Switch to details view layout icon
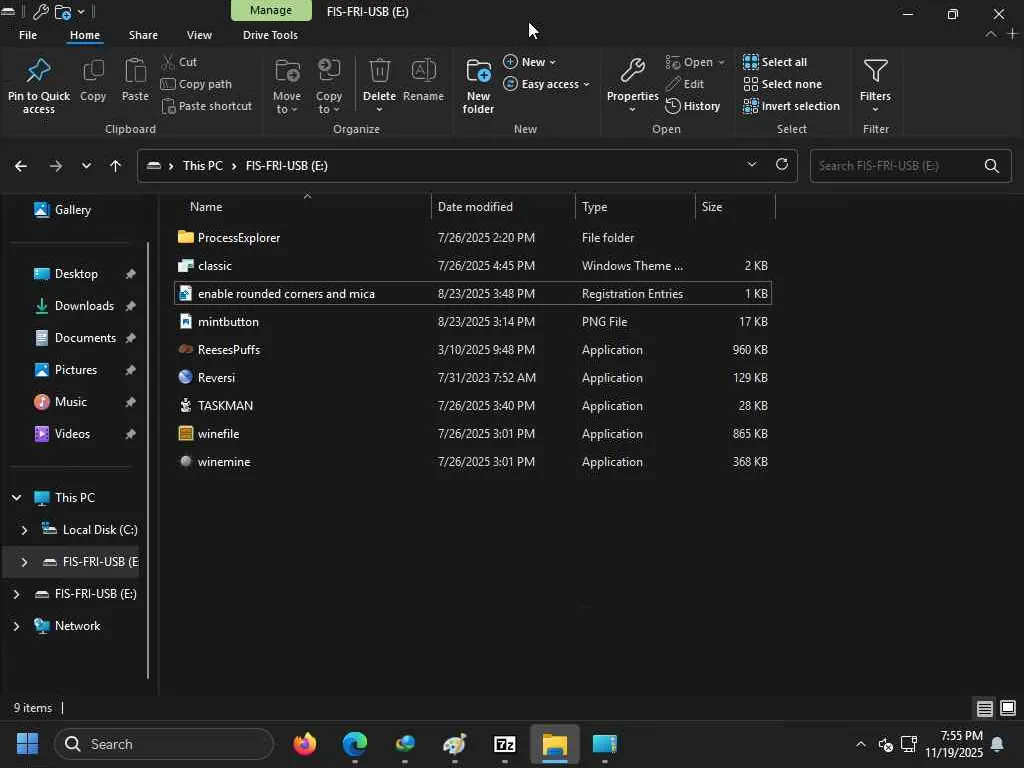Screen dimensions: 1024x768 tap(985, 708)
